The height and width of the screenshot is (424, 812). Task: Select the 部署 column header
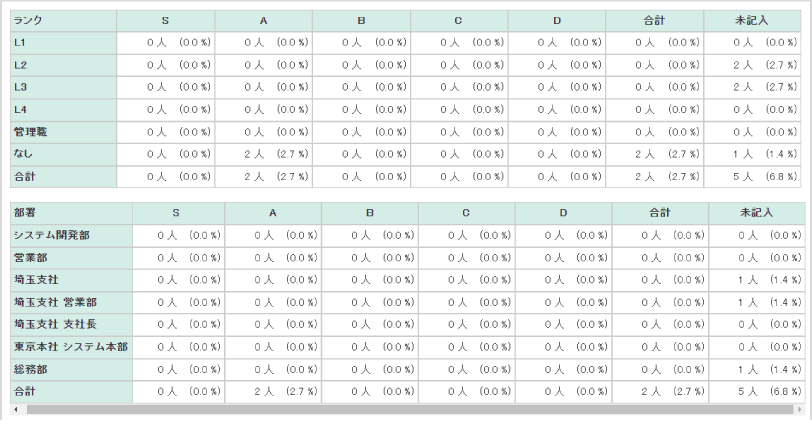[71, 213]
